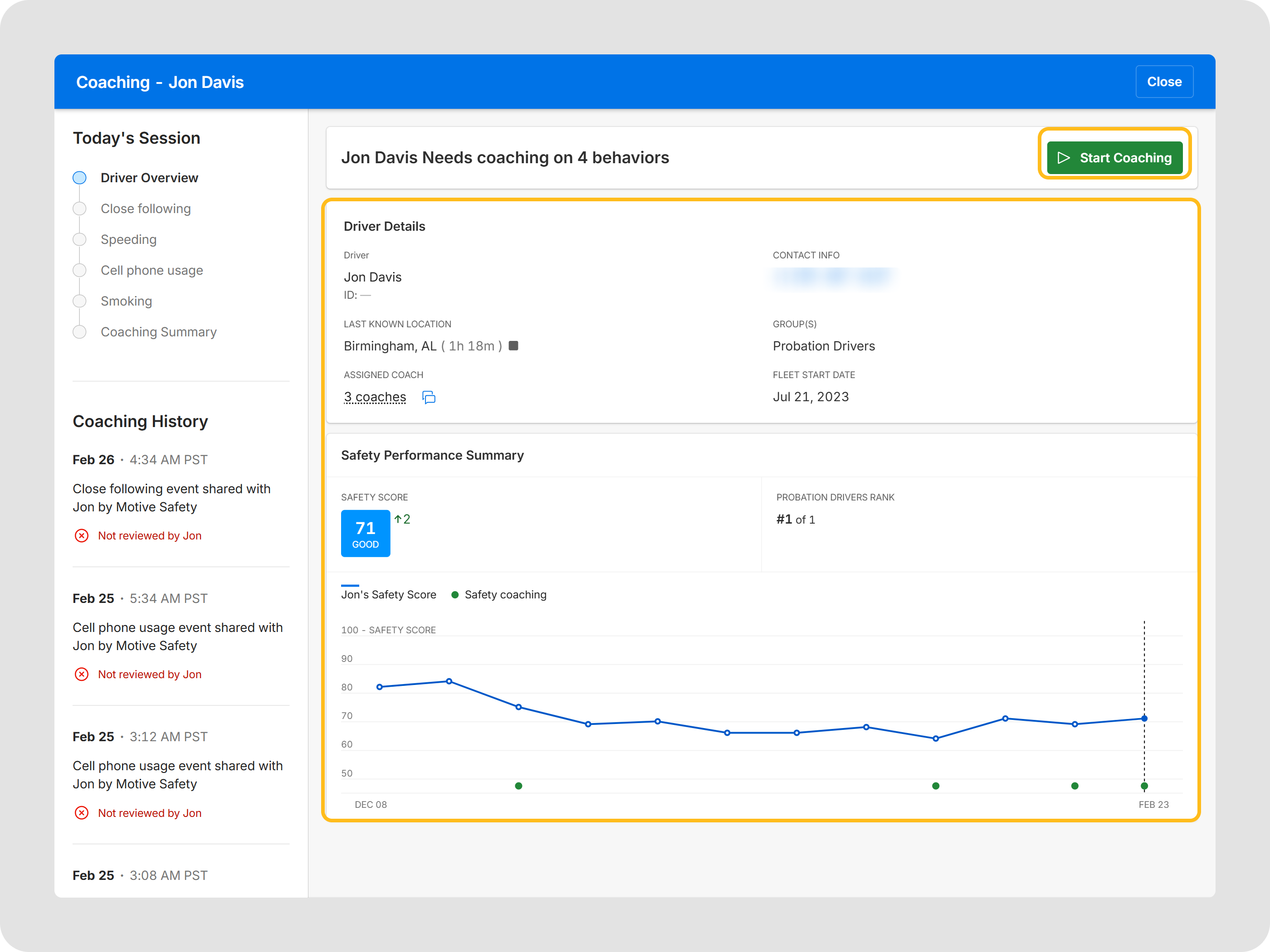Click the highlighted FEB 23 chart data point
Screen dimensions: 1270x952
(1144, 719)
